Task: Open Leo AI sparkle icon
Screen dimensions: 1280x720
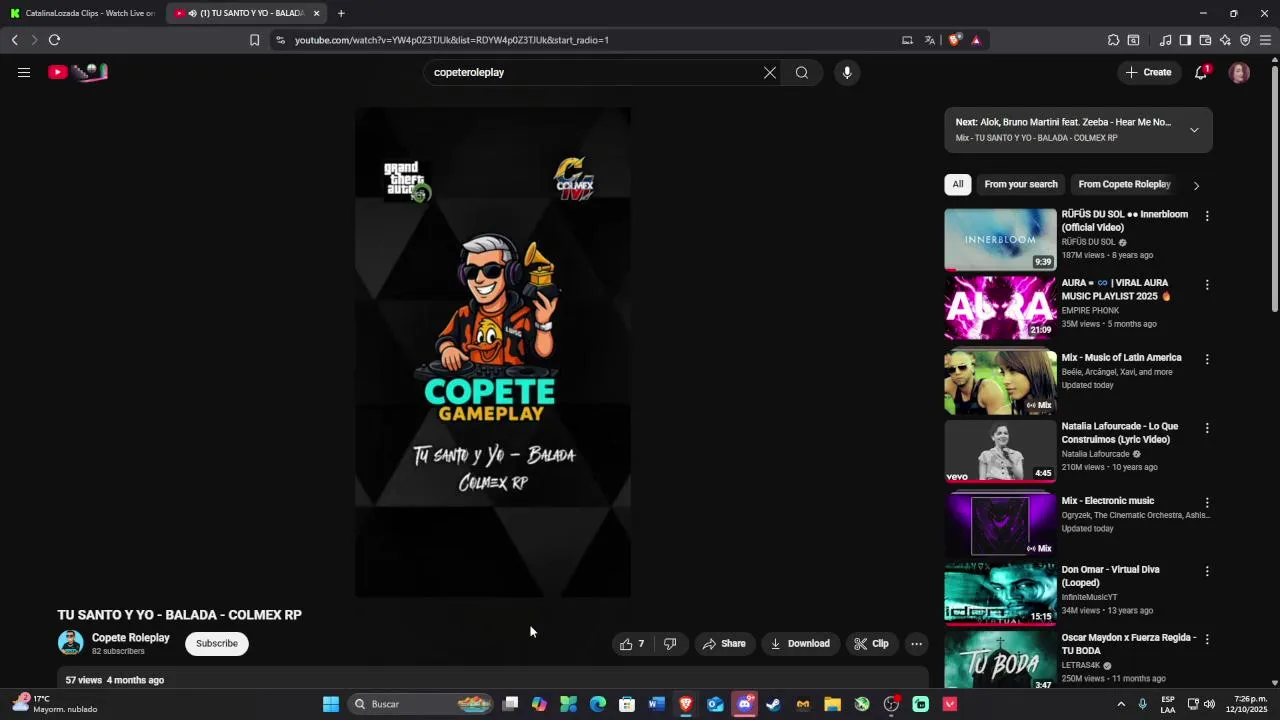Action: [1225, 40]
